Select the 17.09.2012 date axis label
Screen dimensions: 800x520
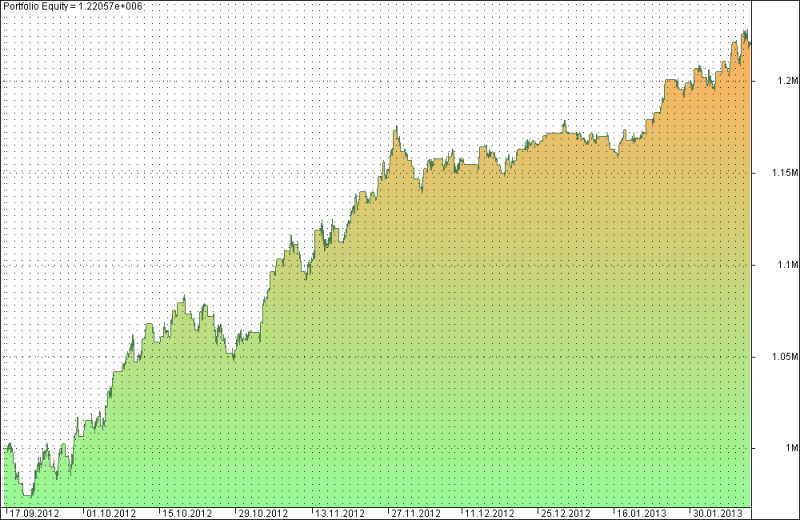(35, 513)
